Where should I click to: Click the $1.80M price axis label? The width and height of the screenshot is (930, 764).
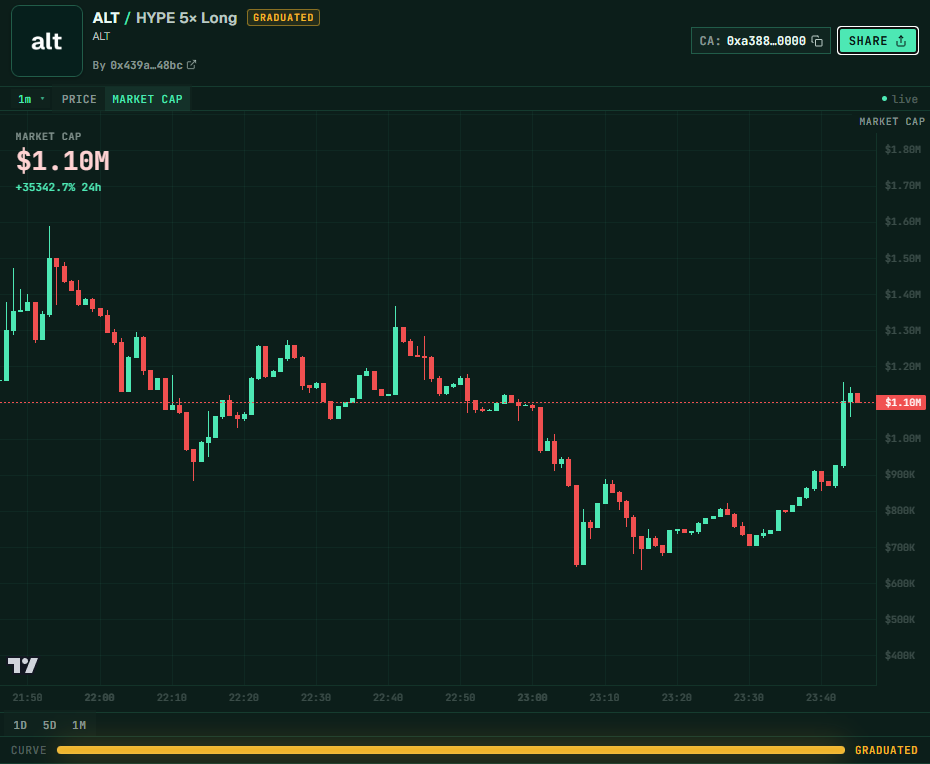tap(903, 149)
